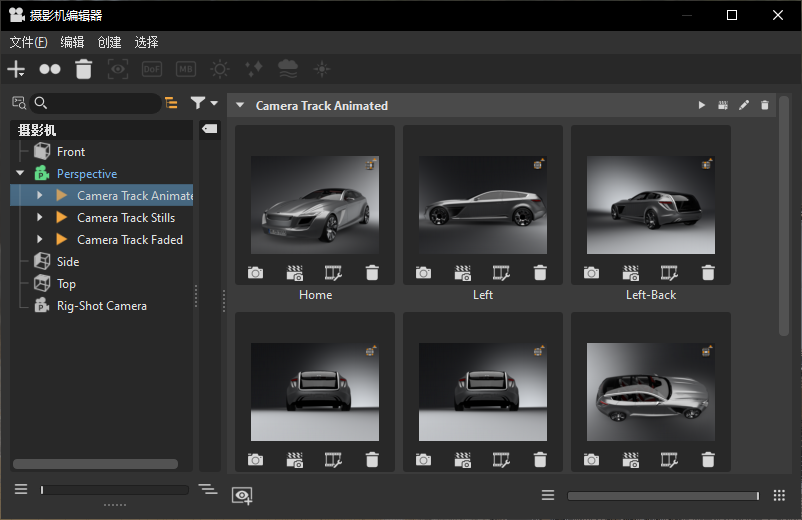Click the add camera plus icon
802x520 pixels.
point(16,69)
